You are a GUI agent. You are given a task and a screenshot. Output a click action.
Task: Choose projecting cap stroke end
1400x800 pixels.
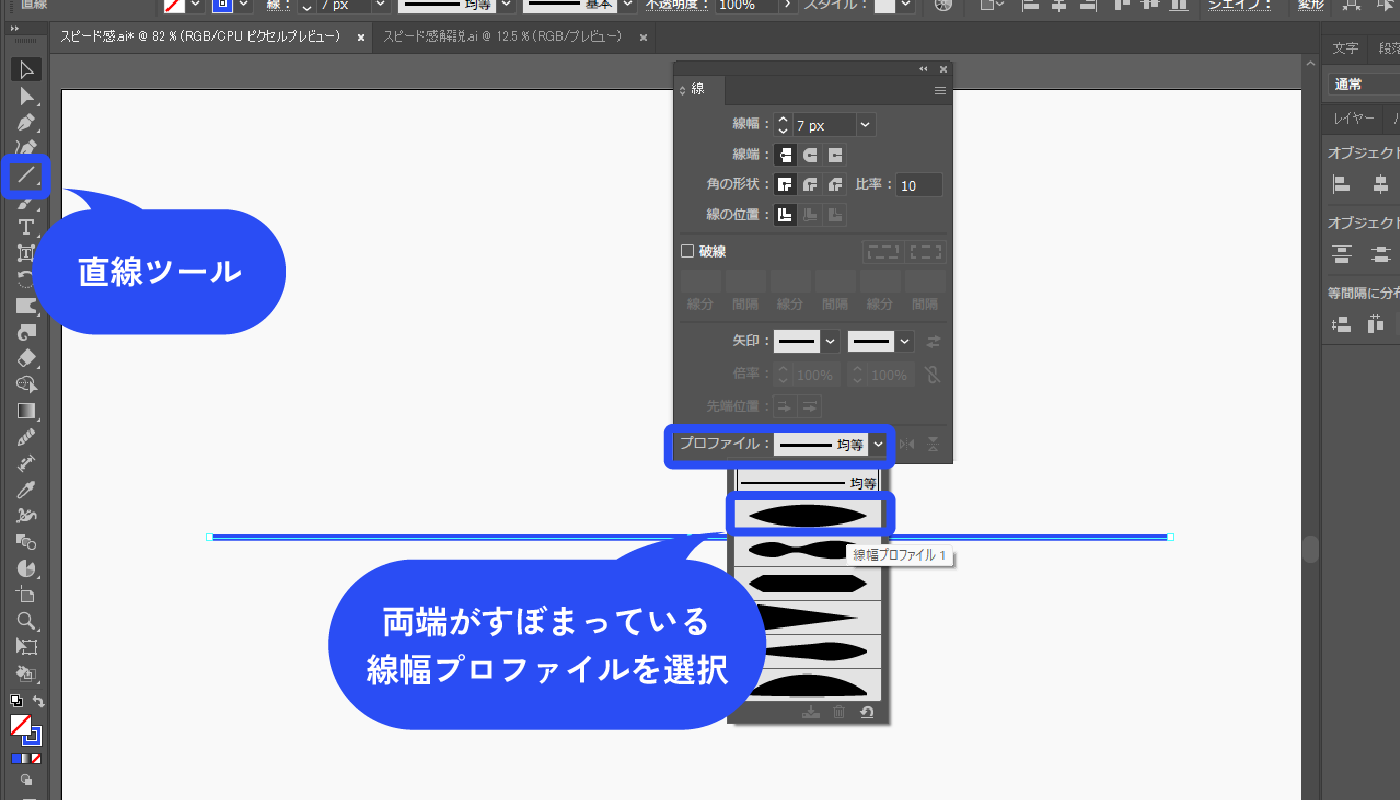pos(835,155)
